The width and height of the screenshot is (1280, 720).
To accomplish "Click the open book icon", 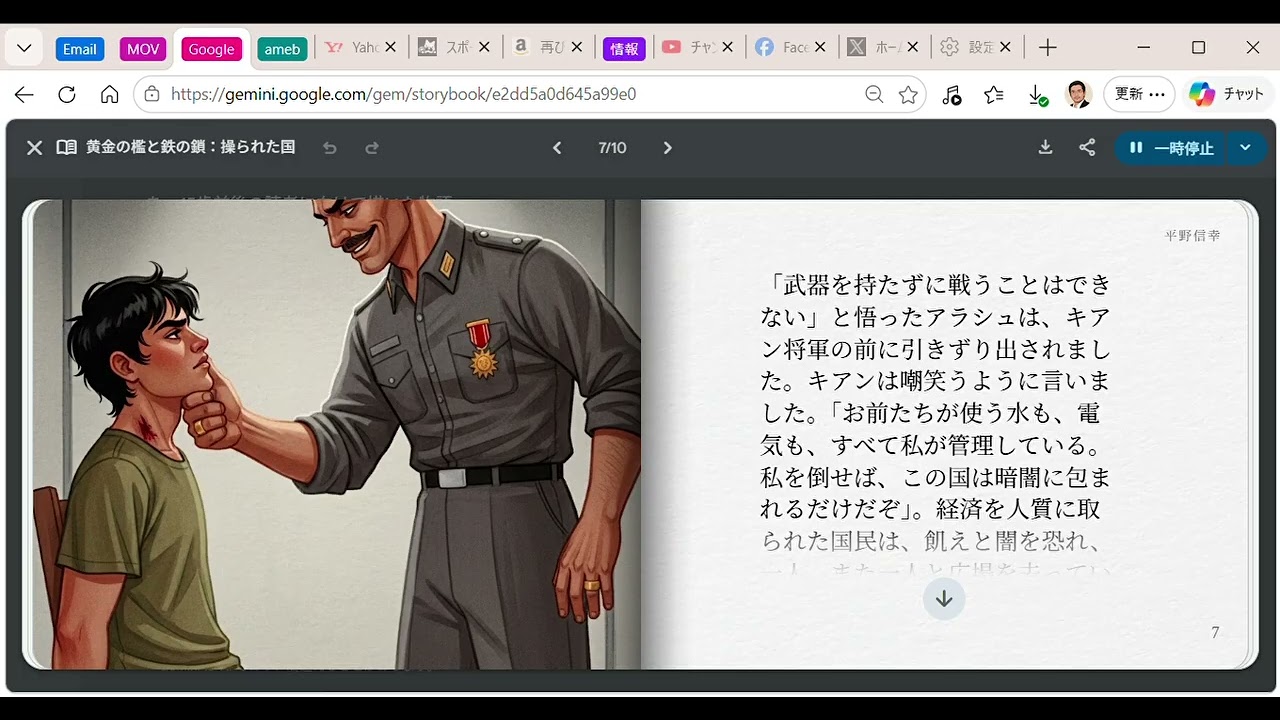I will pos(66,148).
